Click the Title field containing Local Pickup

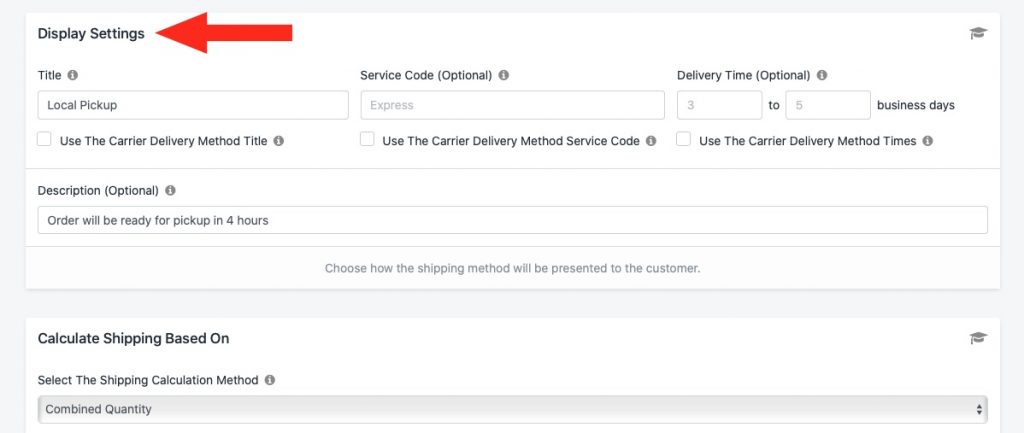pos(193,105)
